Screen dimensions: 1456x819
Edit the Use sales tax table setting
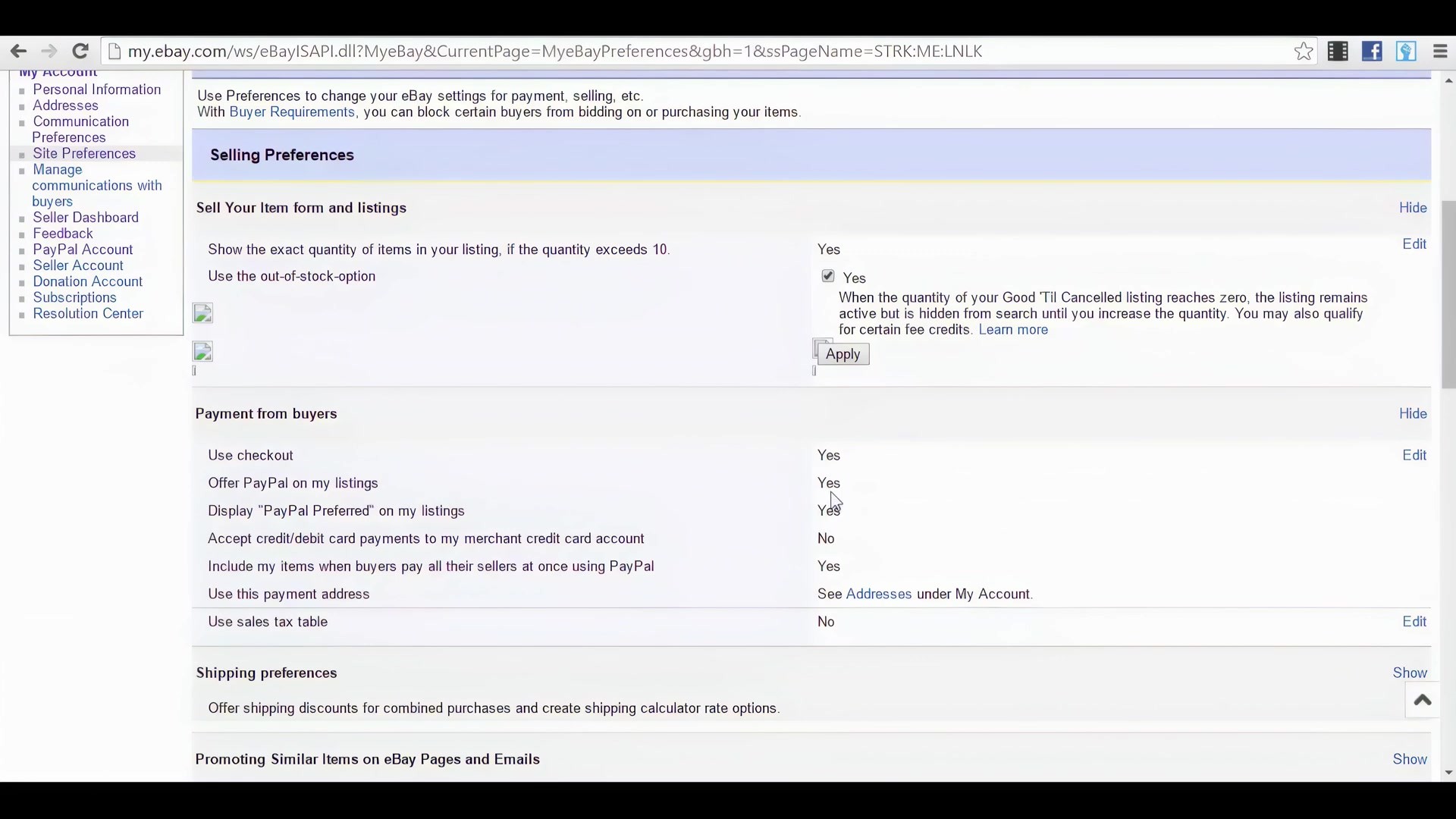(1414, 622)
